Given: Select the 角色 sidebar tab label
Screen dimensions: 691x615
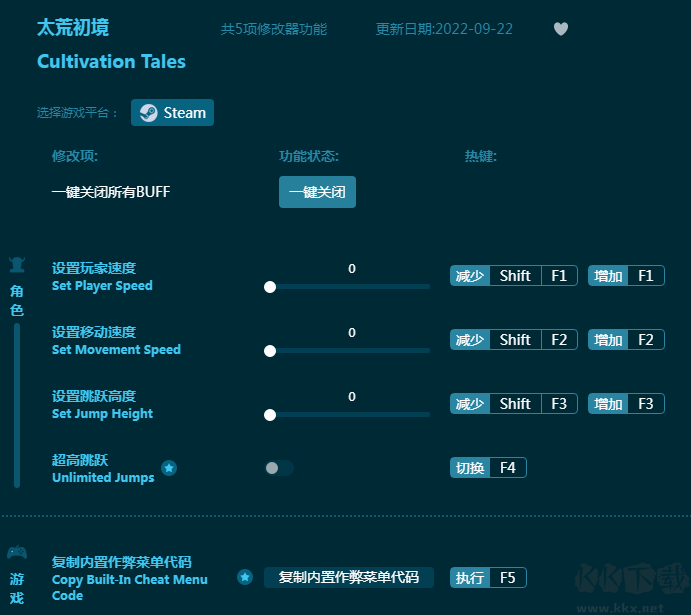Looking at the screenshot, I should pos(17,300).
